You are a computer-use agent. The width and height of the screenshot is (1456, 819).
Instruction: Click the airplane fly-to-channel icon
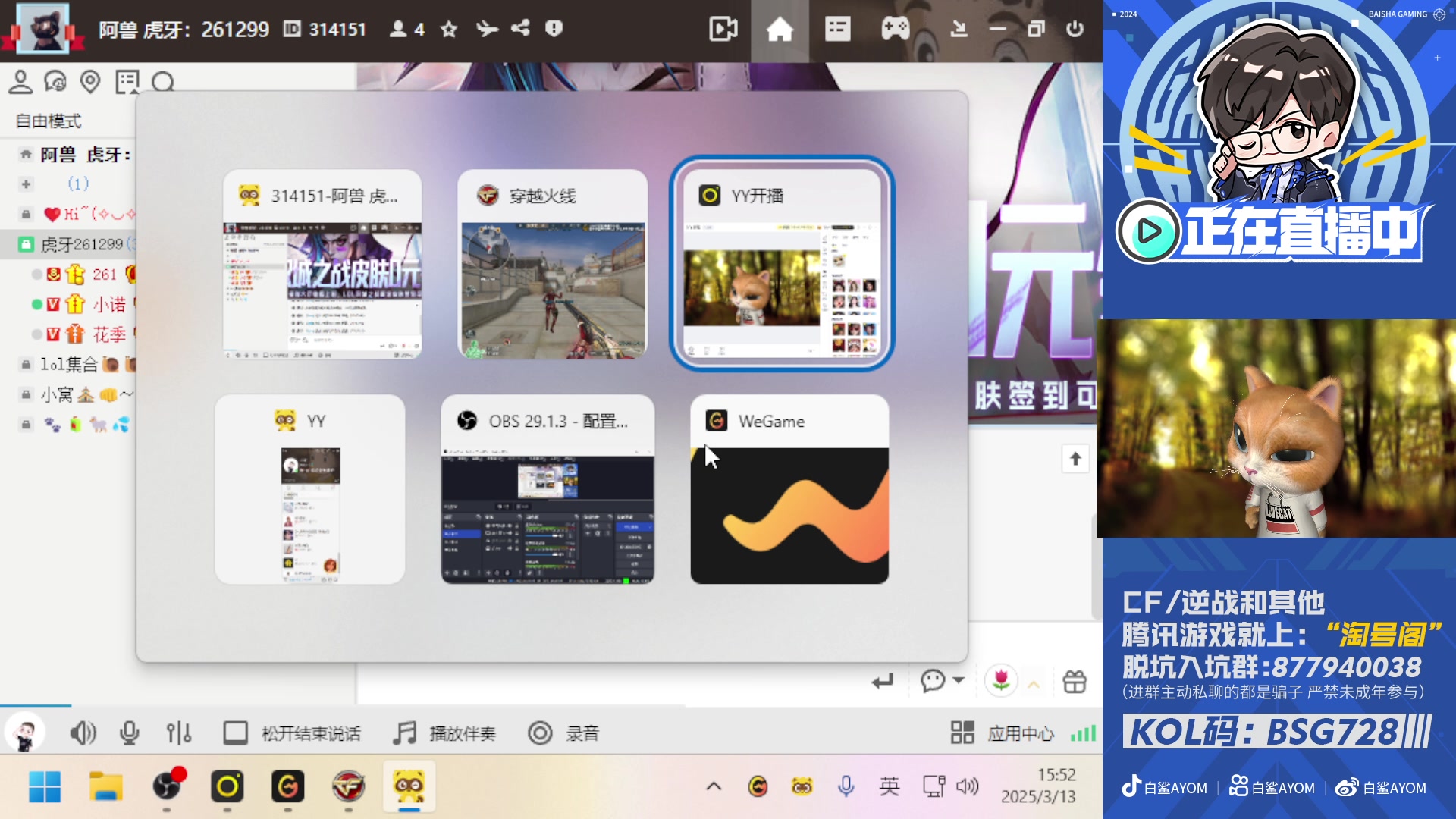486,29
